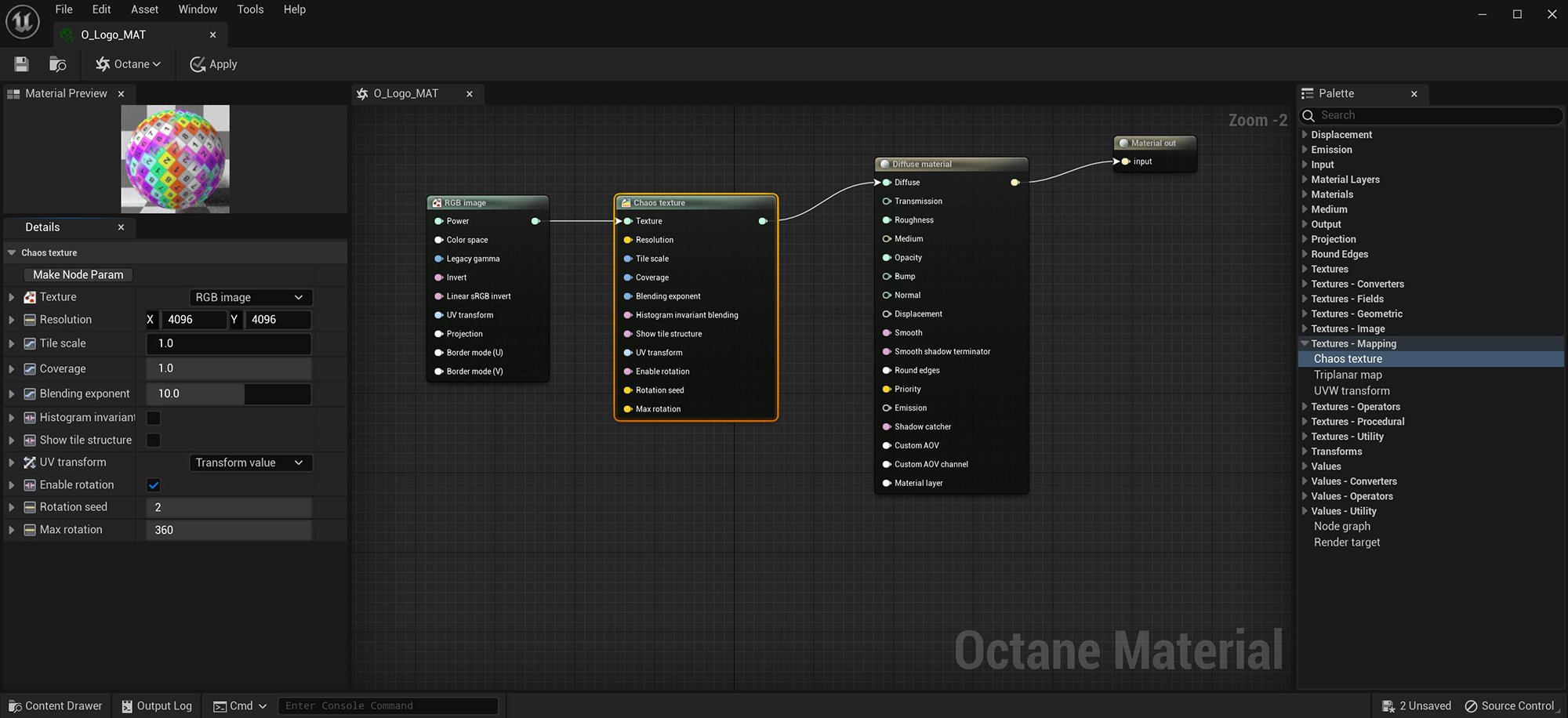This screenshot has width=1568, height=718.
Task: Collapse the Chaos texture details section
Action: click(x=12, y=253)
